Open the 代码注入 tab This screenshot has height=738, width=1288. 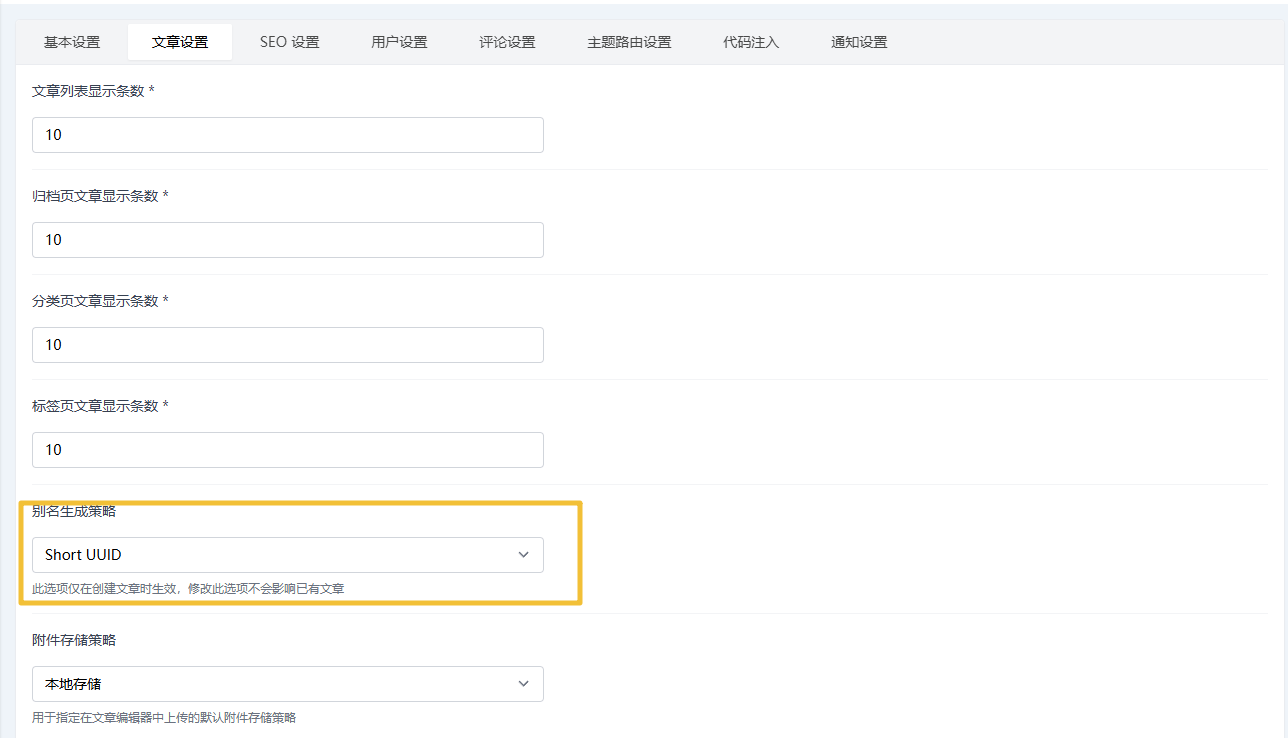coord(751,42)
